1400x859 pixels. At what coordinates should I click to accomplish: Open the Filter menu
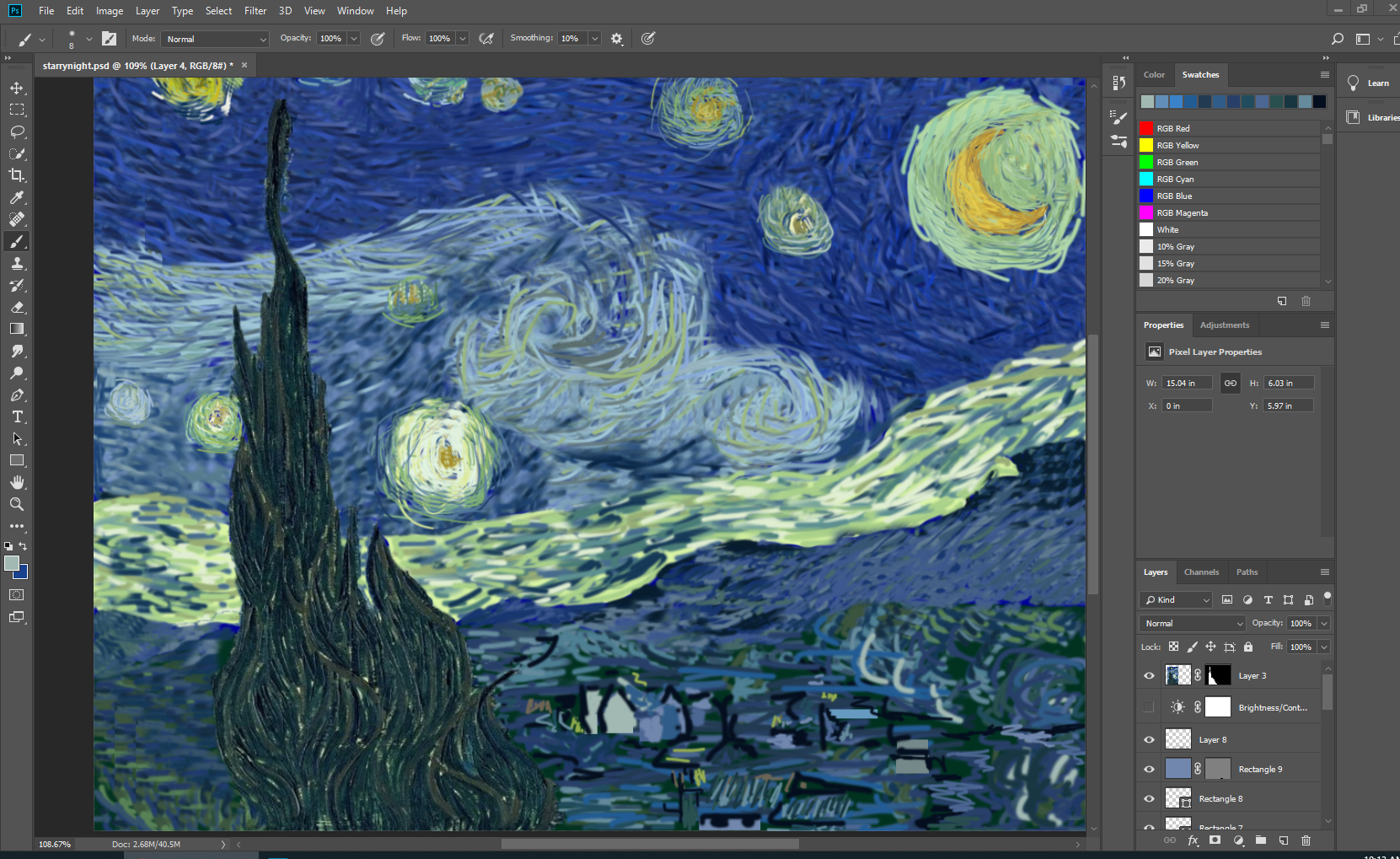(x=255, y=11)
